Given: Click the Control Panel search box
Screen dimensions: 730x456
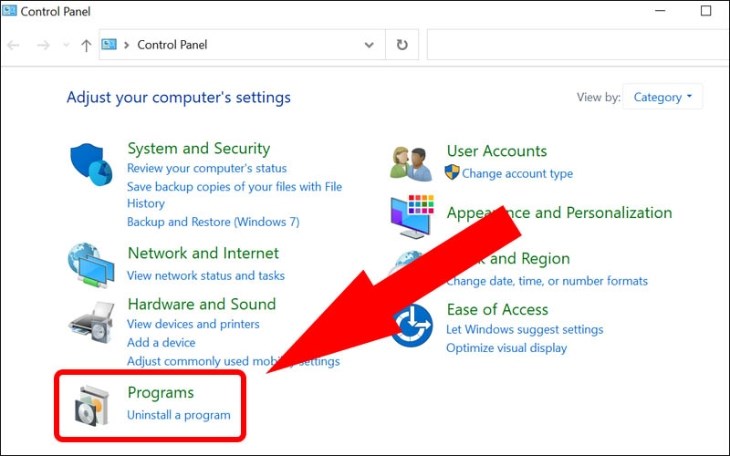Looking at the screenshot, I should tap(578, 45).
